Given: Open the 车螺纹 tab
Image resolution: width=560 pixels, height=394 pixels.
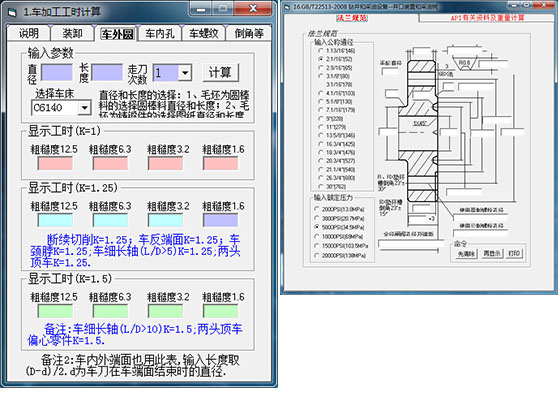Looking at the screenshot, I should tap(204, 34).
